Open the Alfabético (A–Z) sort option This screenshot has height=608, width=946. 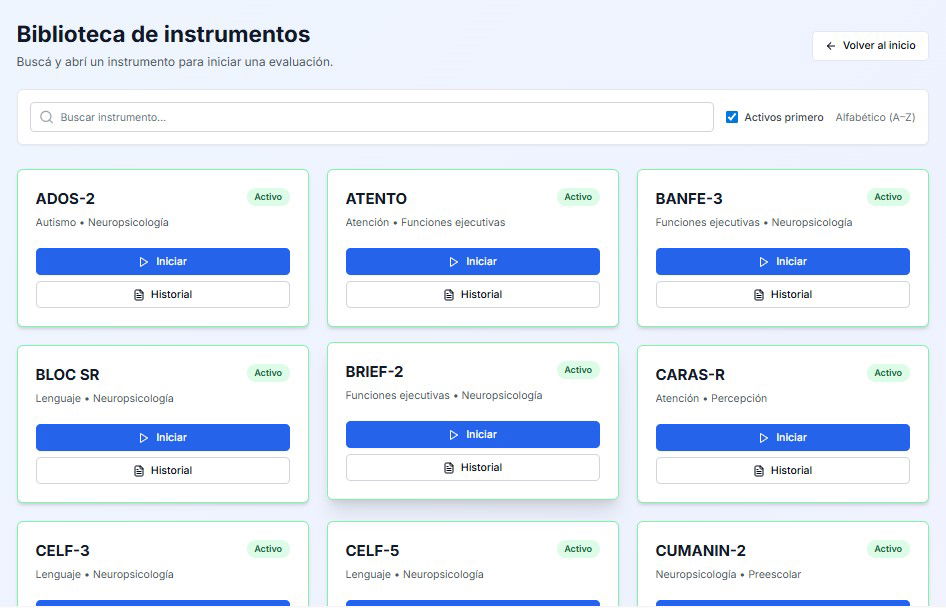(x=875, y=117)
